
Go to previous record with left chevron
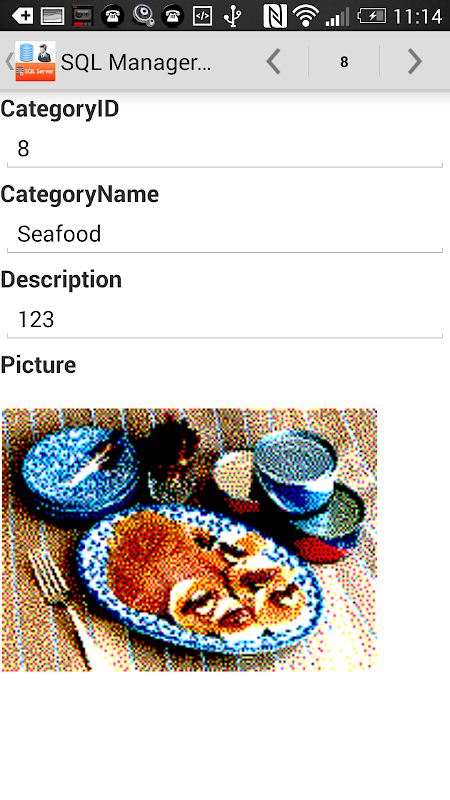[274, 62]
